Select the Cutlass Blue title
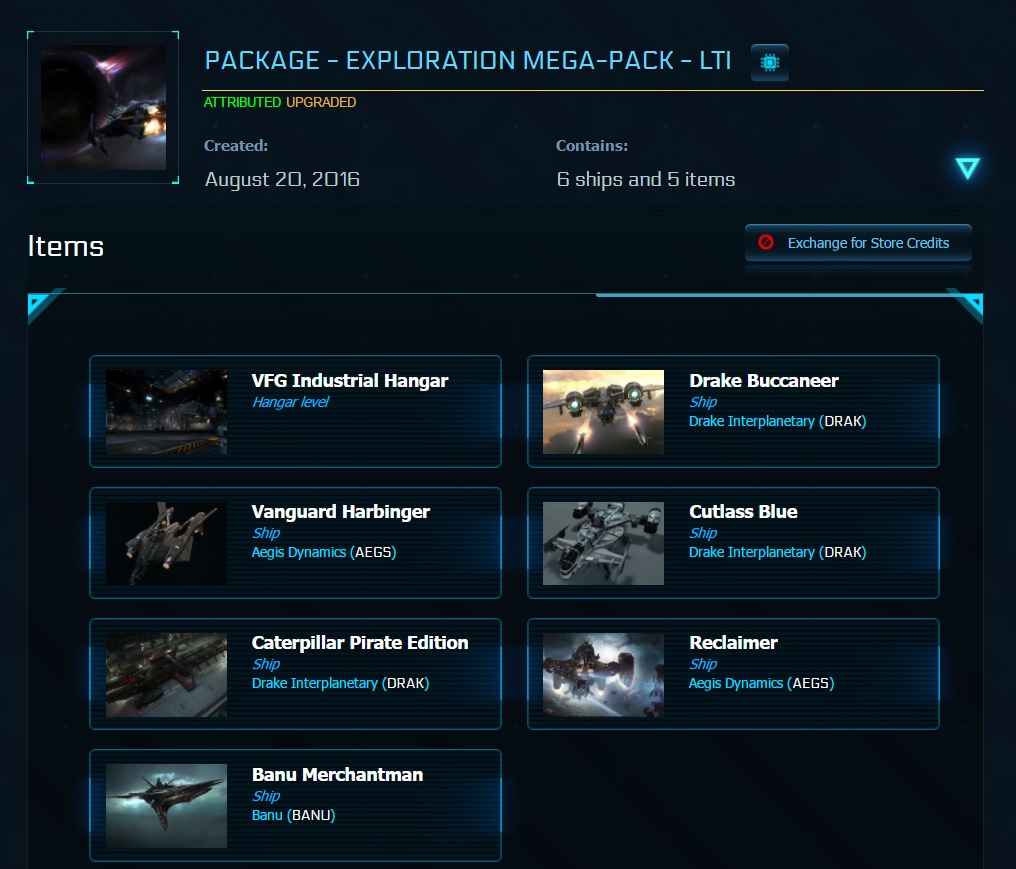The image size is (1016, 869). [743, 512]
